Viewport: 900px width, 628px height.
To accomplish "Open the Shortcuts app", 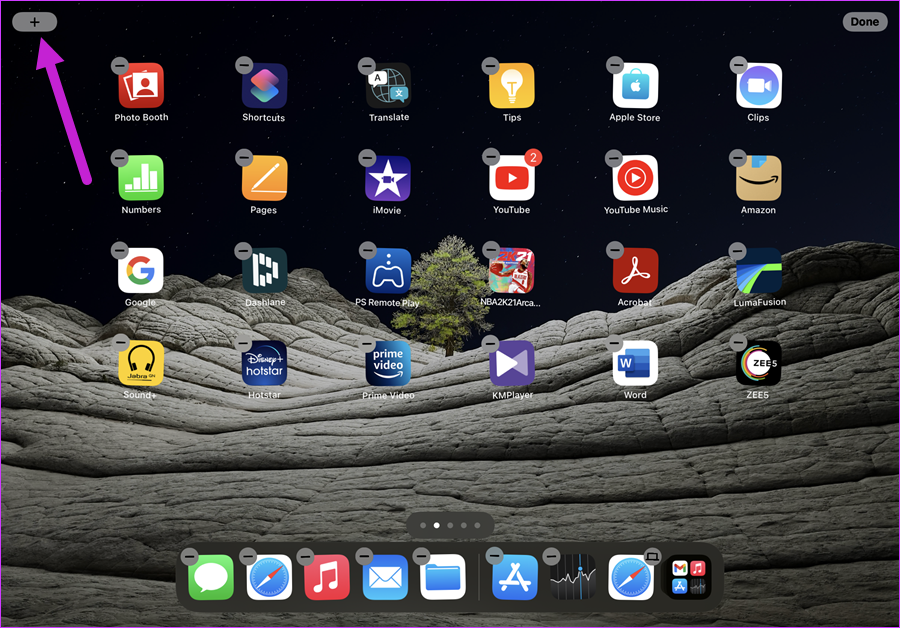I will [265, 86].
